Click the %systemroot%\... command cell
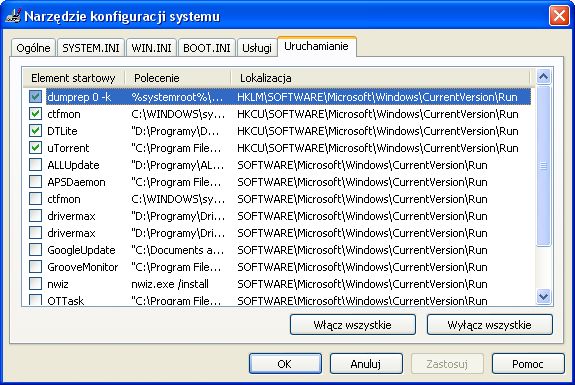Viewport: 575px width, 385px height. tap(177, 97)
